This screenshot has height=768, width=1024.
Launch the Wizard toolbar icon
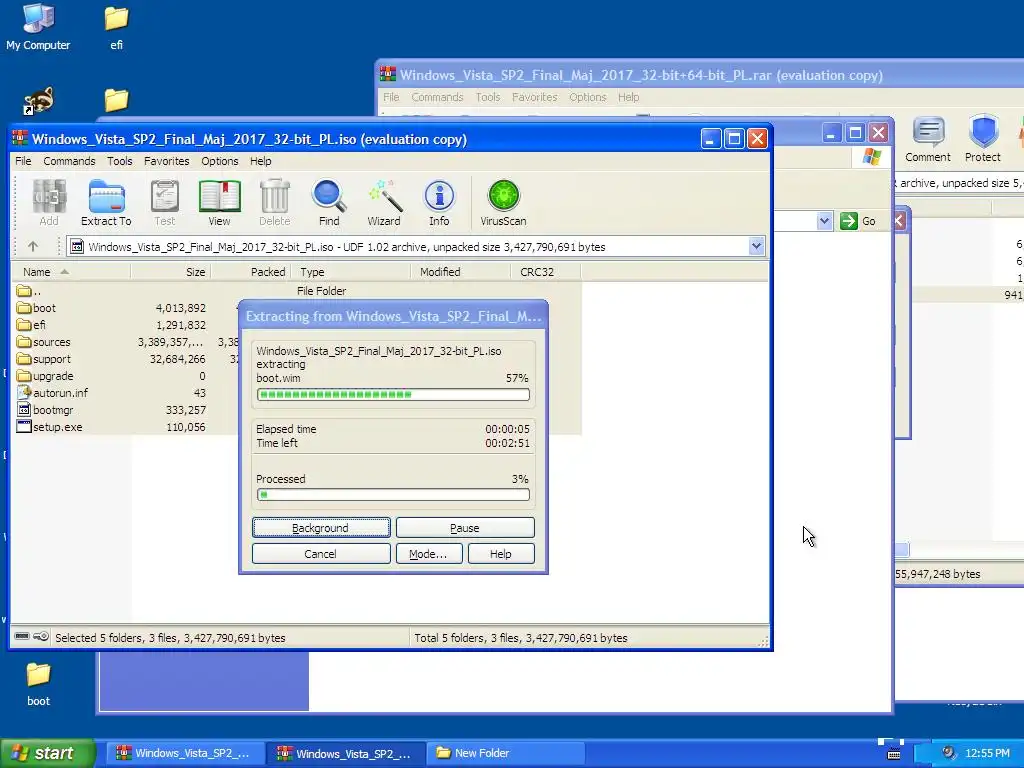384,202
